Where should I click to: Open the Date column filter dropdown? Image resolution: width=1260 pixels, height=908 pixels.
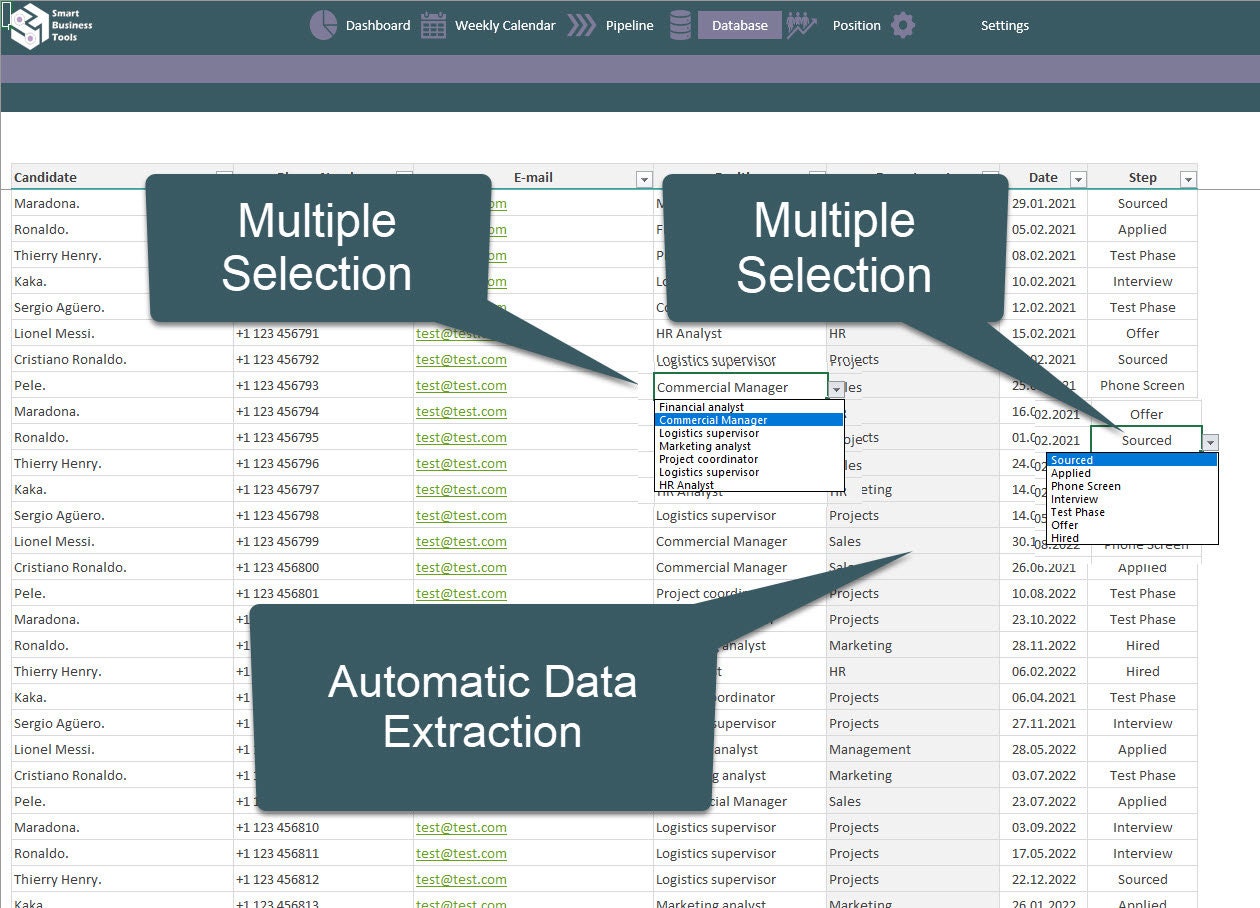[1078, 179]
